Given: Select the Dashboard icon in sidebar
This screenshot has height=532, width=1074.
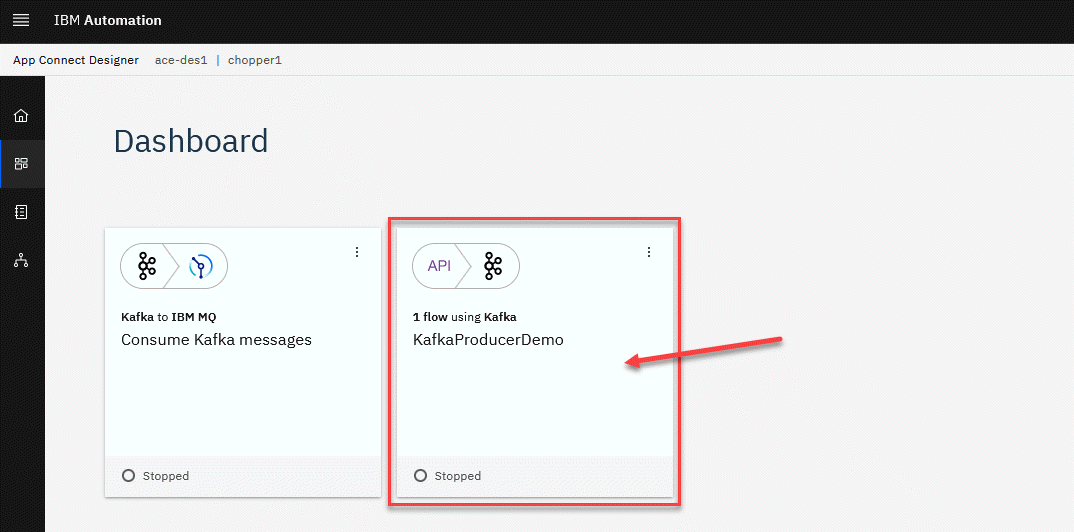Looking at the screenshot, I should coord(21,164).
